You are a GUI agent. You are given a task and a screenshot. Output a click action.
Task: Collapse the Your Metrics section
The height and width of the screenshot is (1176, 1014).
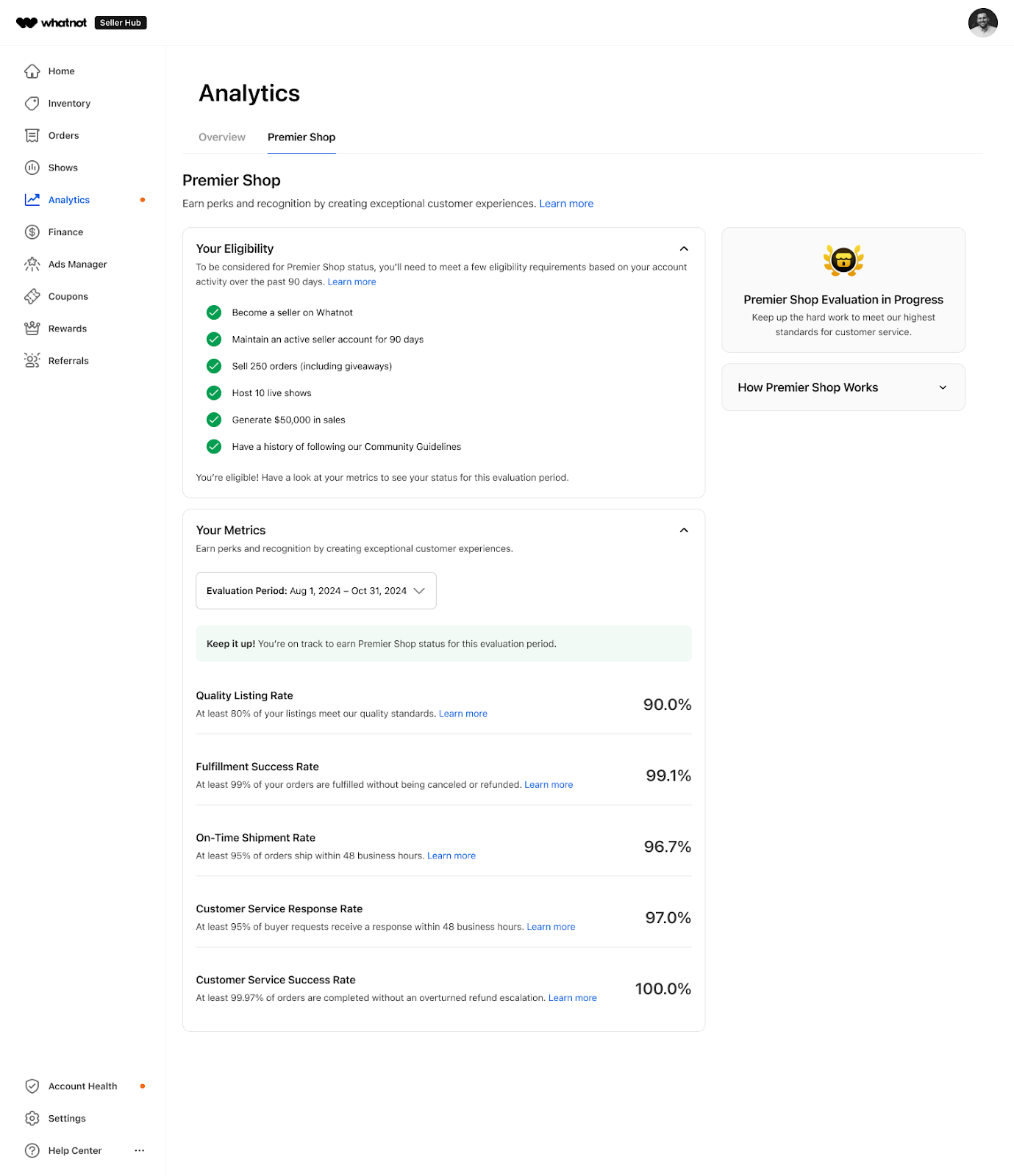point(684,531)
